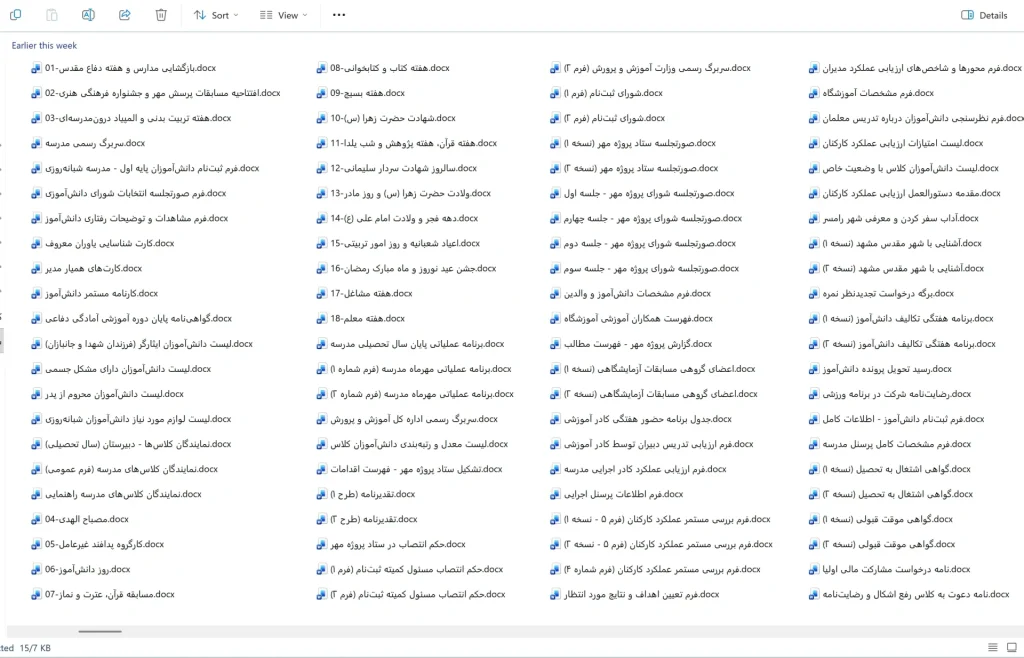Screen dimensions: 1024x658
Task: Click the Word icon beside 'سربرگ رسمی مدرسه.docx'
Action: (x=37, y=144)
